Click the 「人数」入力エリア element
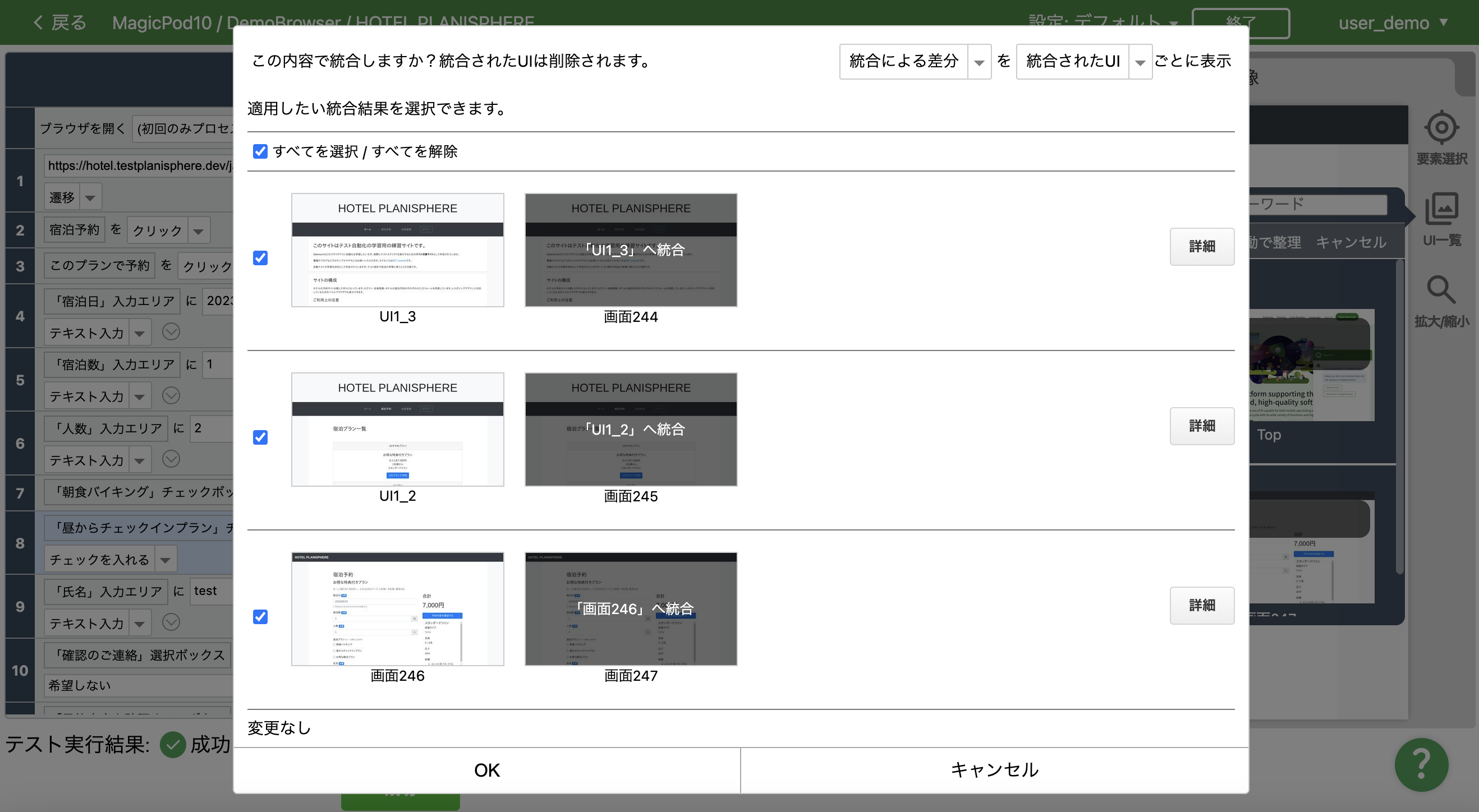1479x812 pixels. pyautogui.click(x=105, y=428)
